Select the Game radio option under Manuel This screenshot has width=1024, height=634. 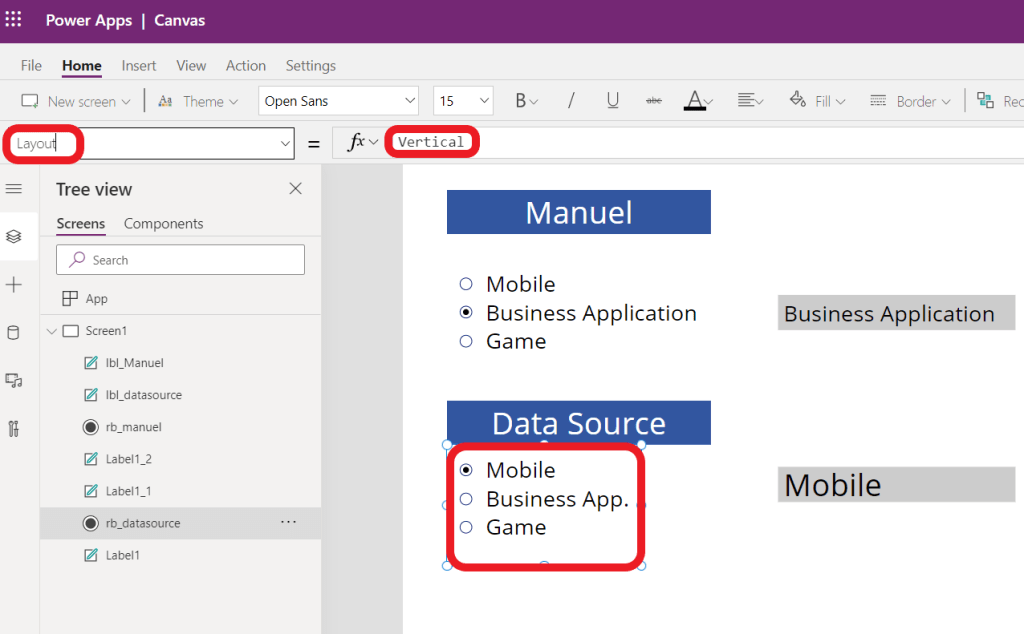tap(466, 341)
